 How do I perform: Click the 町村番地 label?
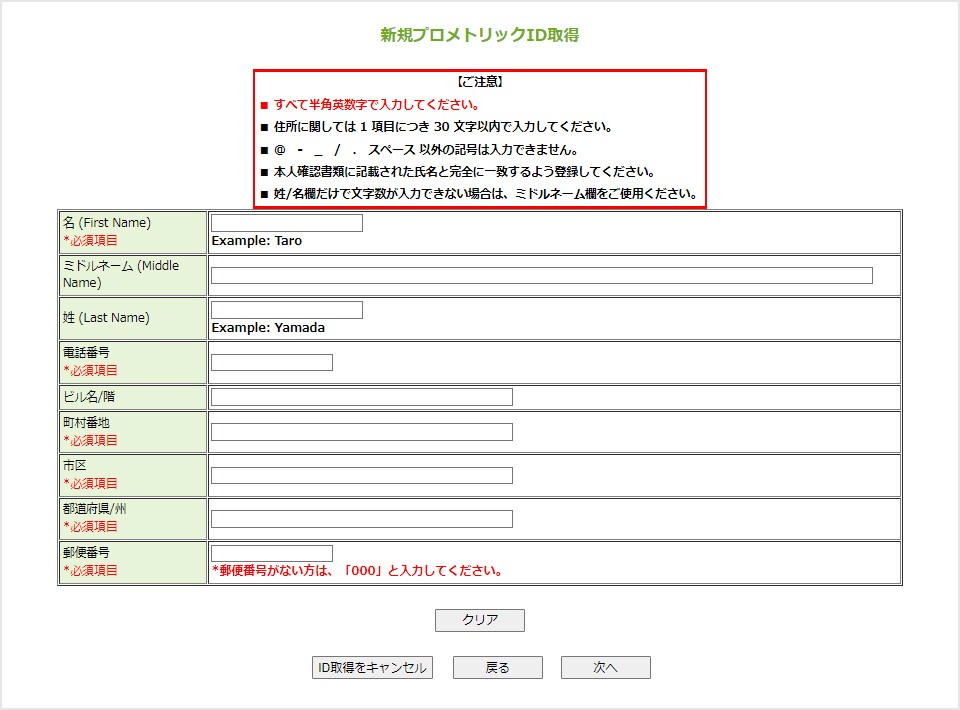click(86, 423)
